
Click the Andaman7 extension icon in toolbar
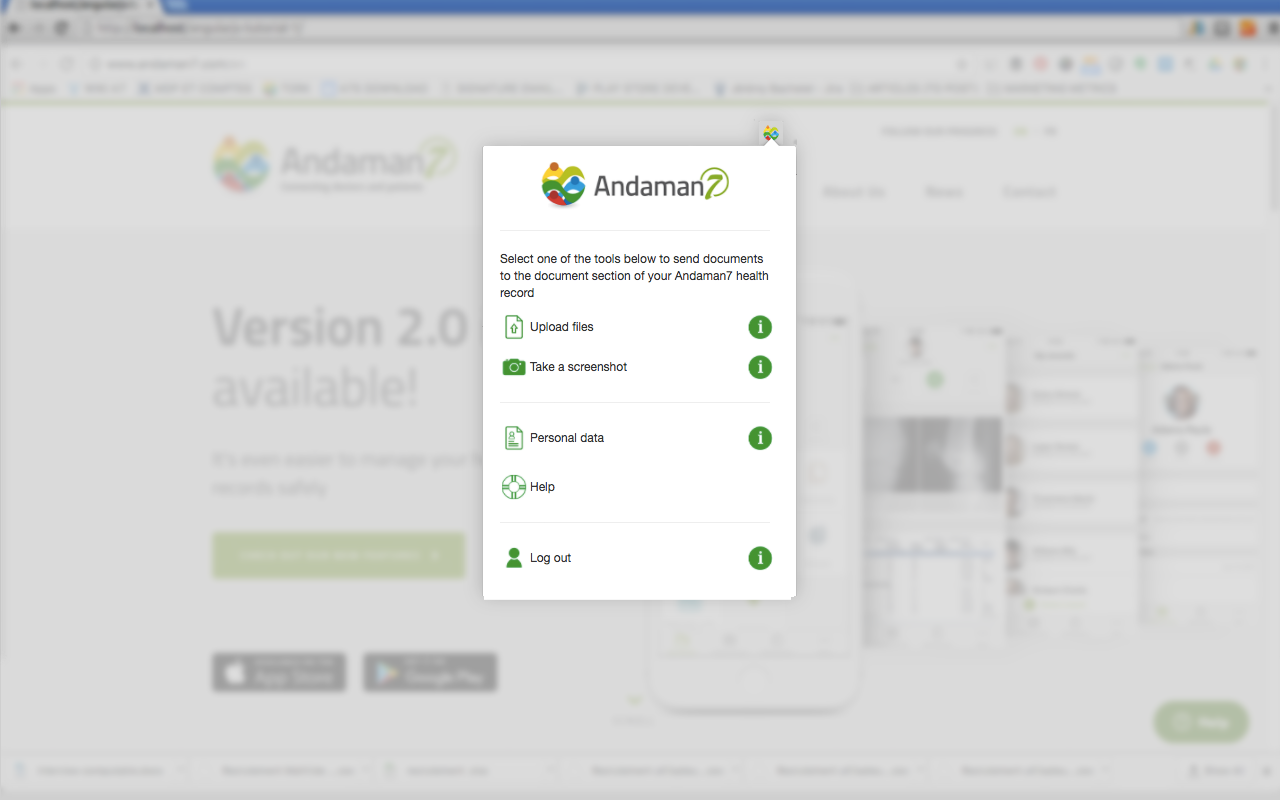tap(770, 132)
